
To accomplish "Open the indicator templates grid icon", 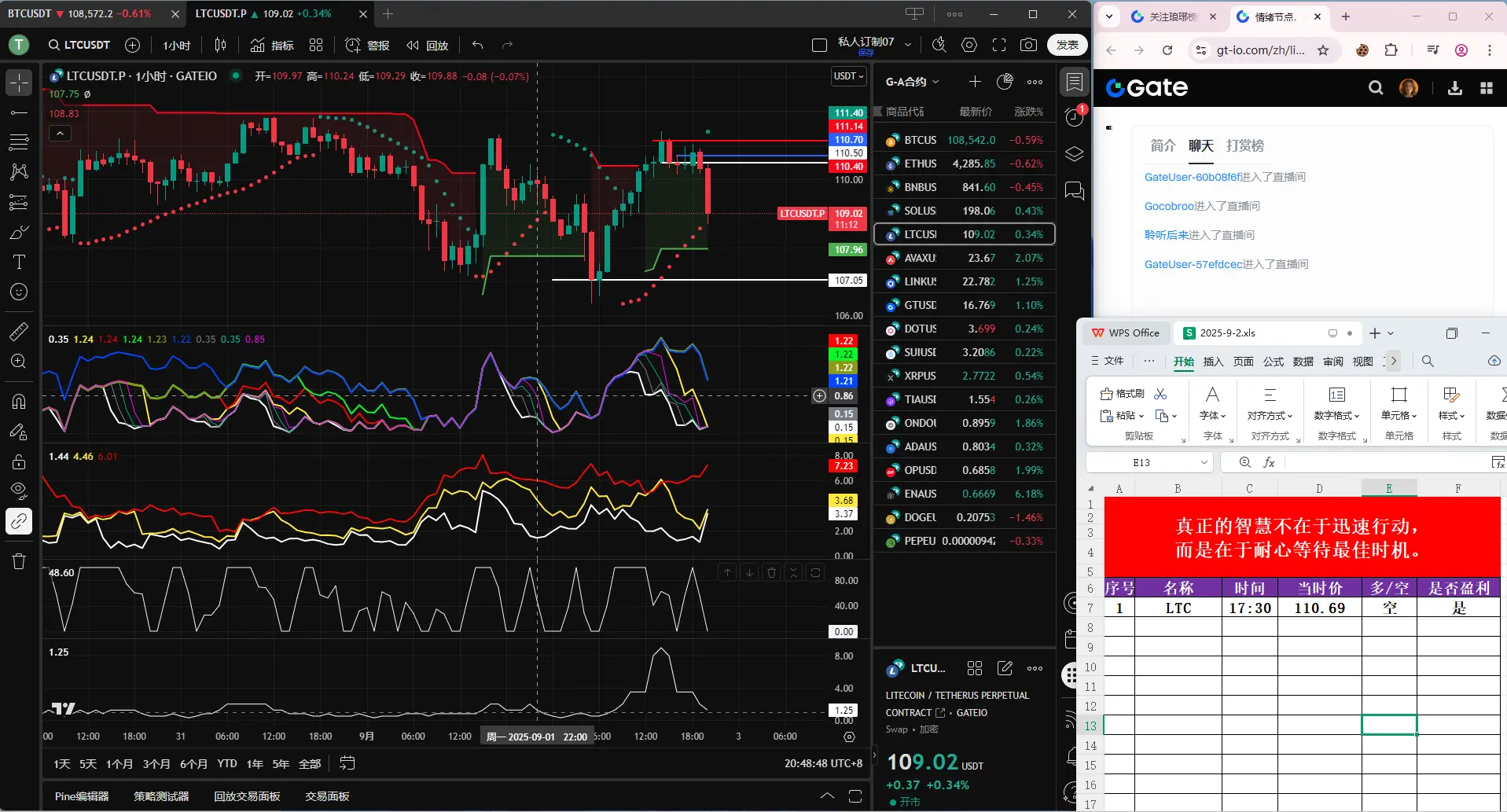I will pos(316,46).
